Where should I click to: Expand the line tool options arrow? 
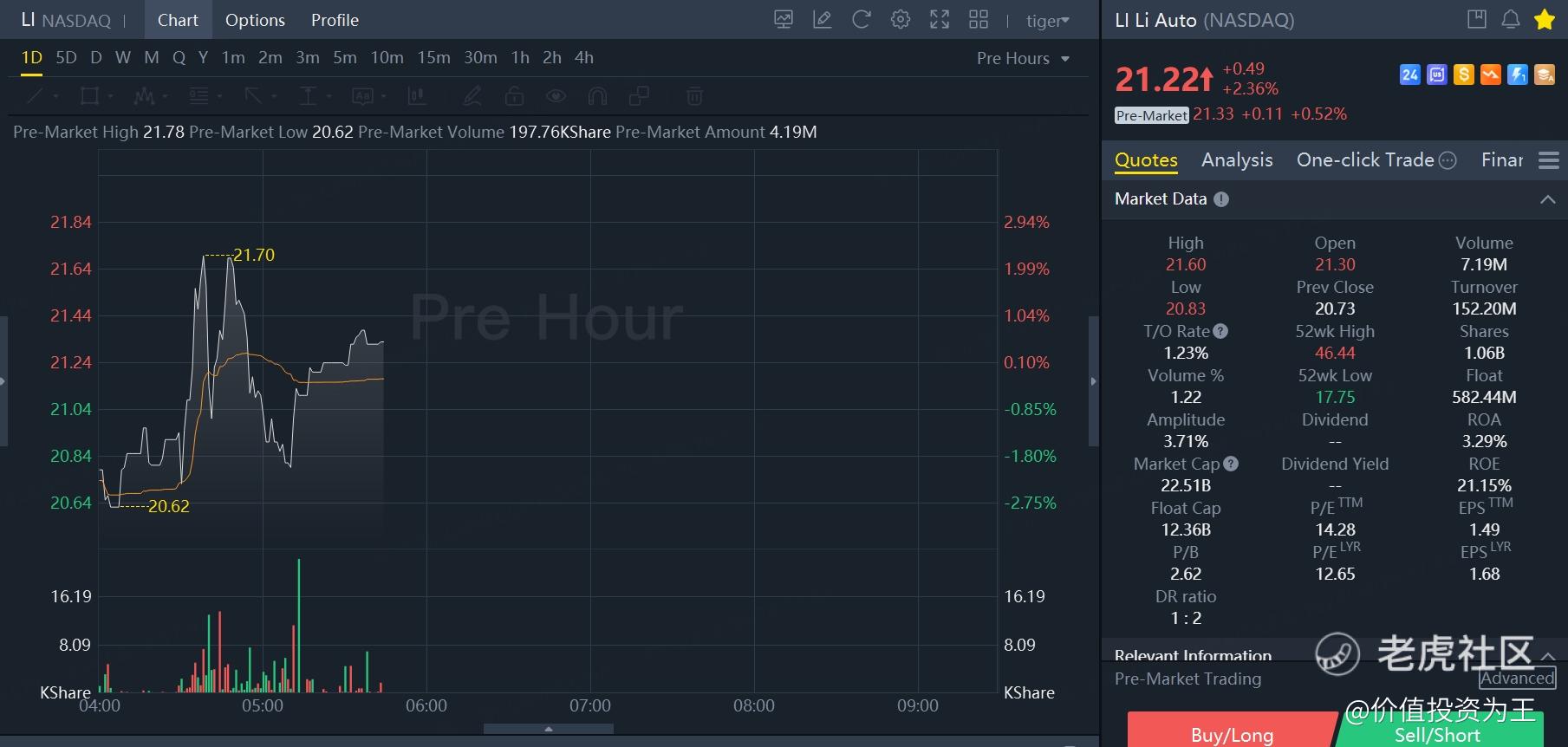(x=55, y=96)
